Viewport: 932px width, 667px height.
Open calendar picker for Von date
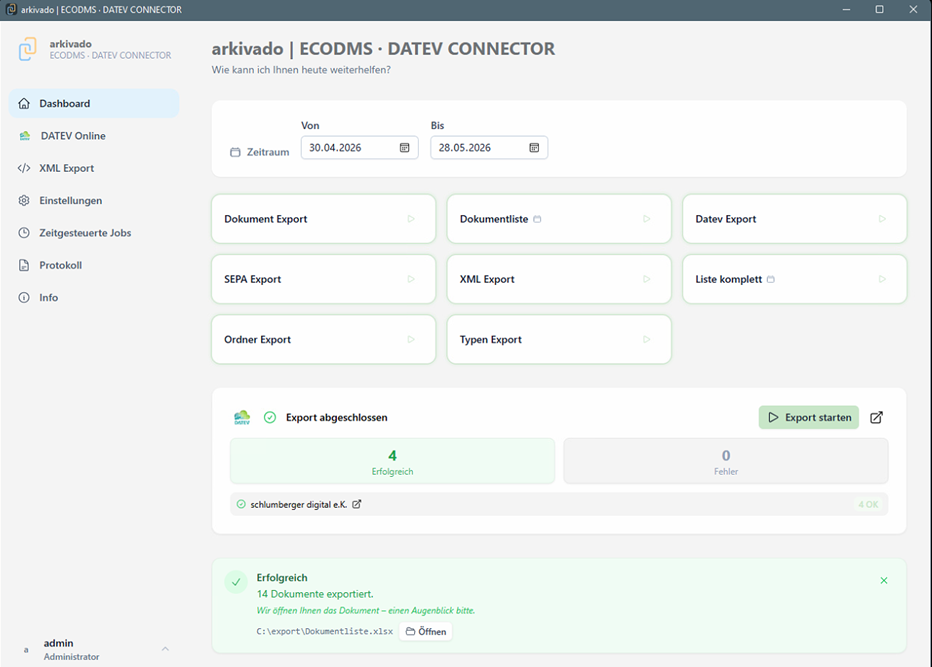point(405,147)
